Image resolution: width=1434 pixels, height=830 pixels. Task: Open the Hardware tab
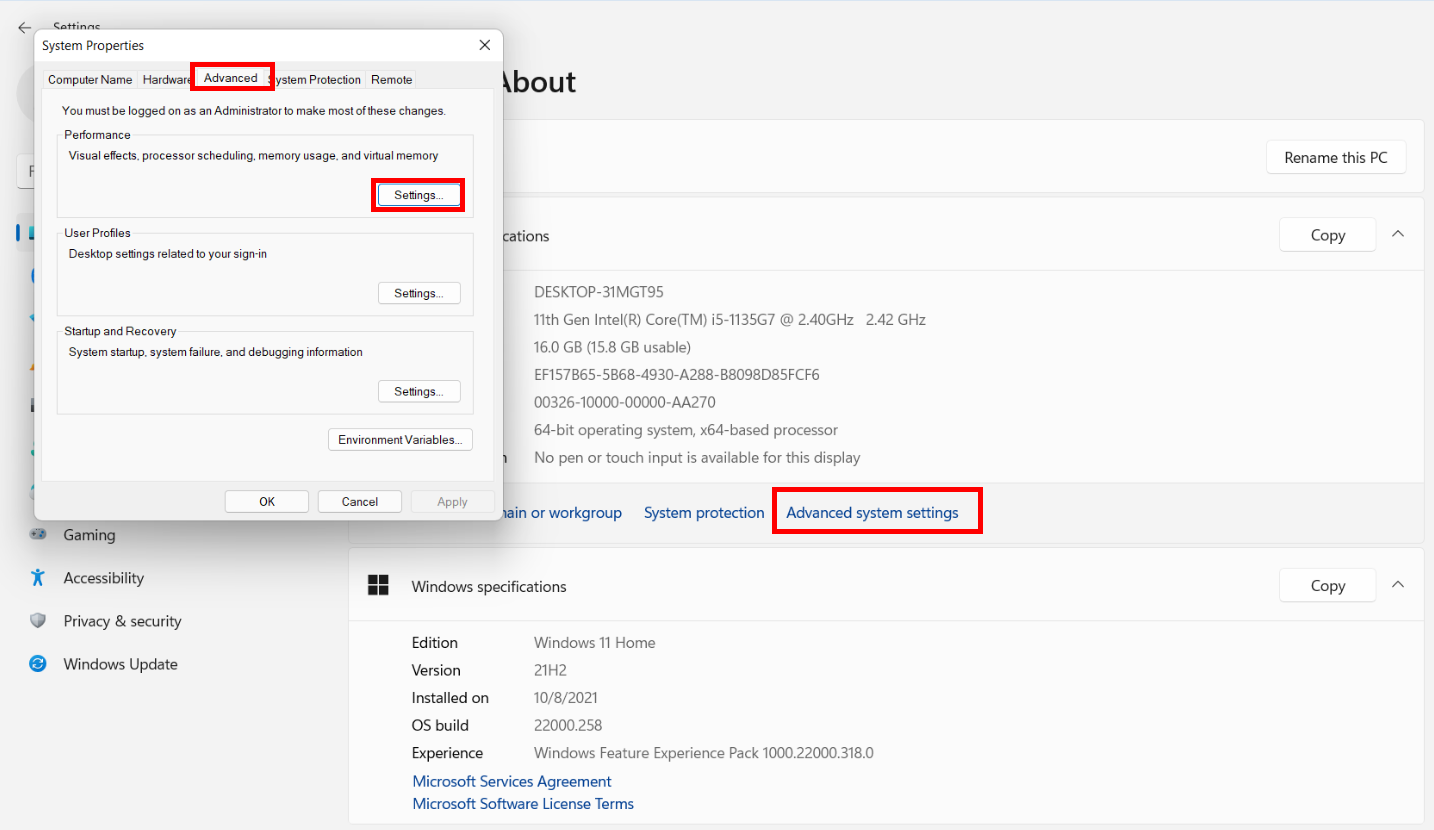click(166, 80)
